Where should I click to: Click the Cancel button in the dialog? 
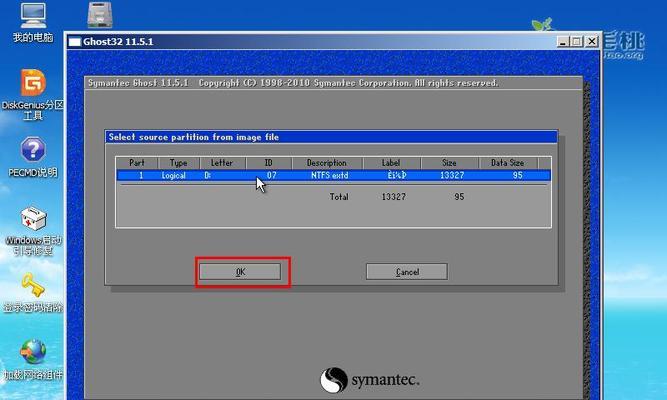[x=407, y=272]
